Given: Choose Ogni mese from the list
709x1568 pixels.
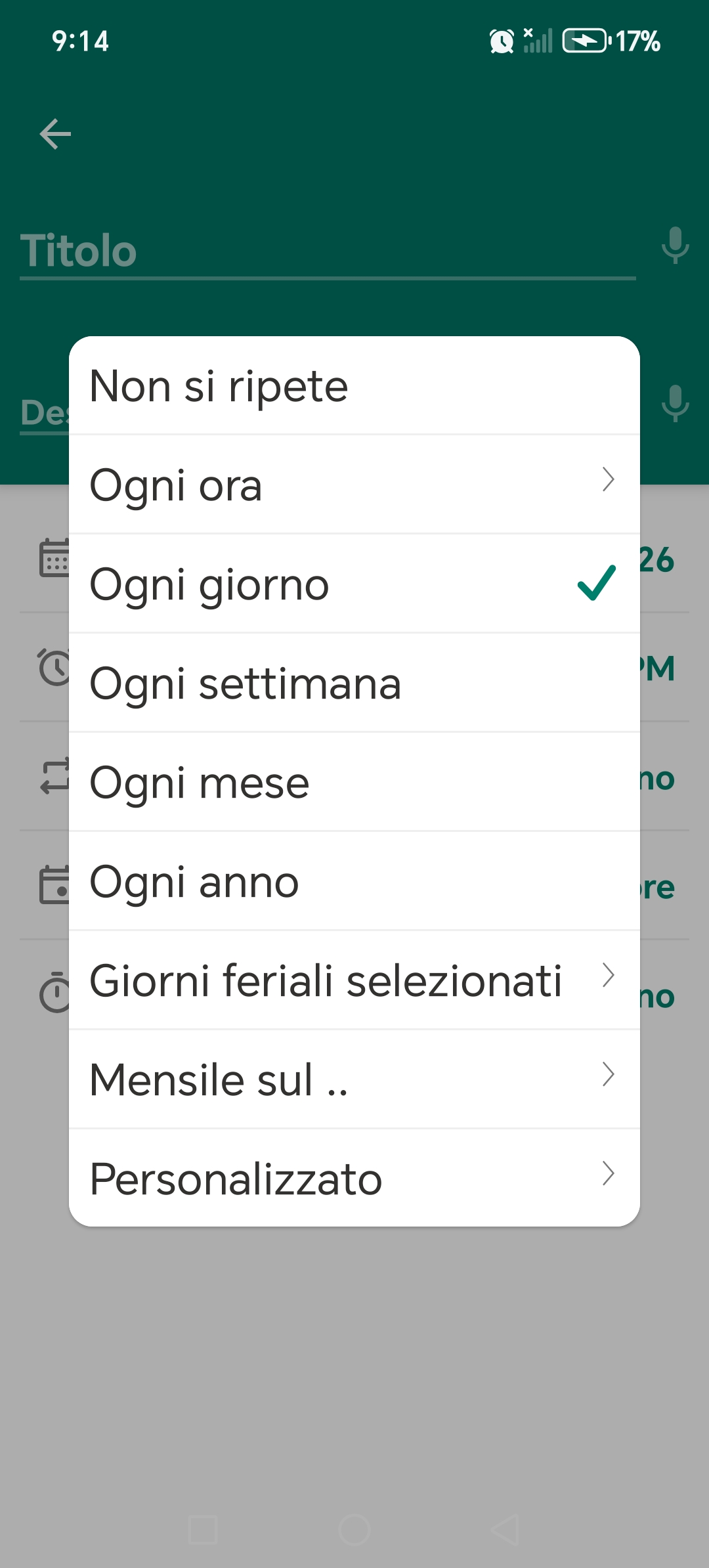Looking at the screenshot, I should point(354,782).
